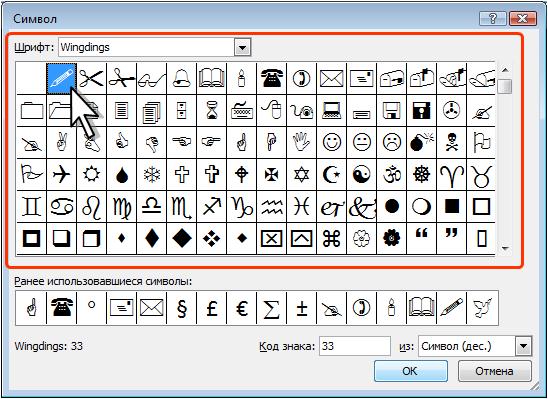Choose the bomb symbol

tap(421, 143)
